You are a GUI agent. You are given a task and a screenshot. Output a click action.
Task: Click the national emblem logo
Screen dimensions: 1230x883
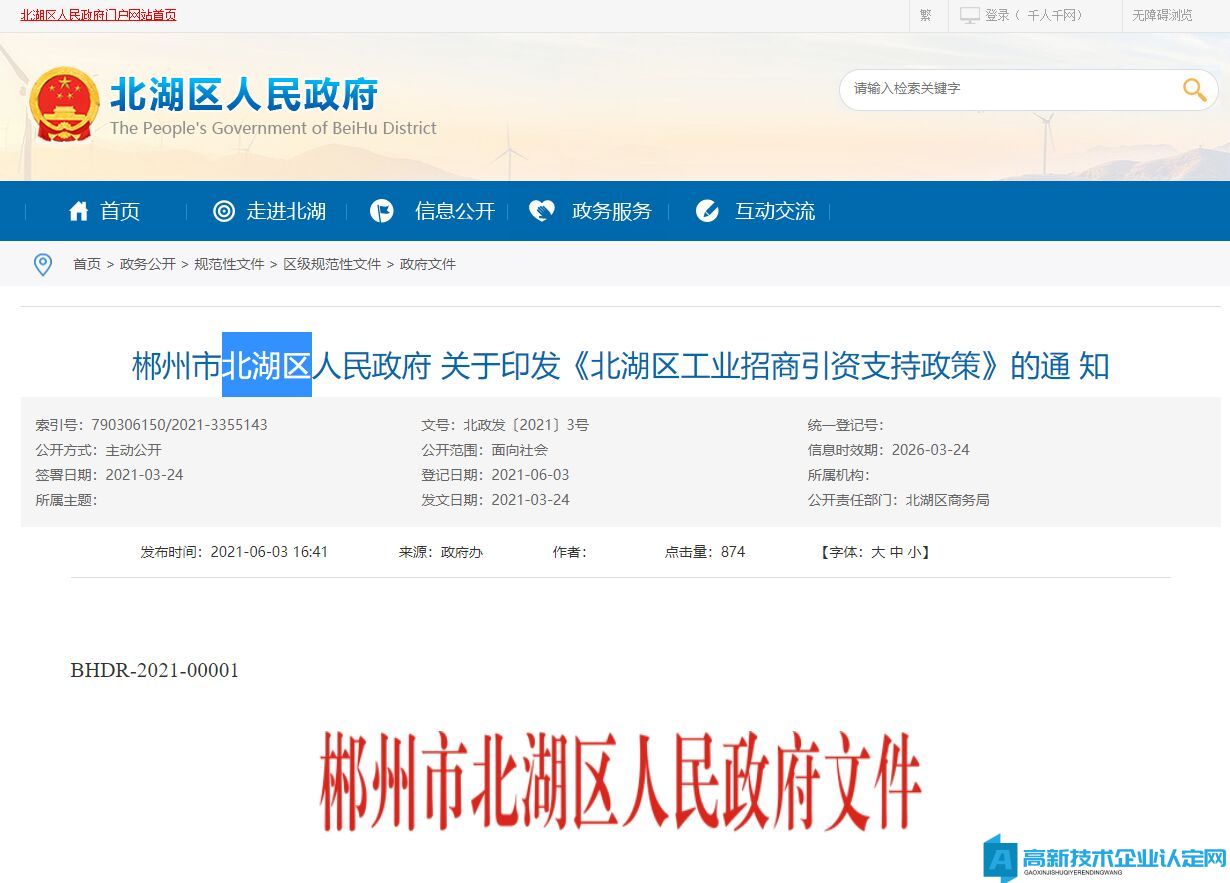click(64, 105)
